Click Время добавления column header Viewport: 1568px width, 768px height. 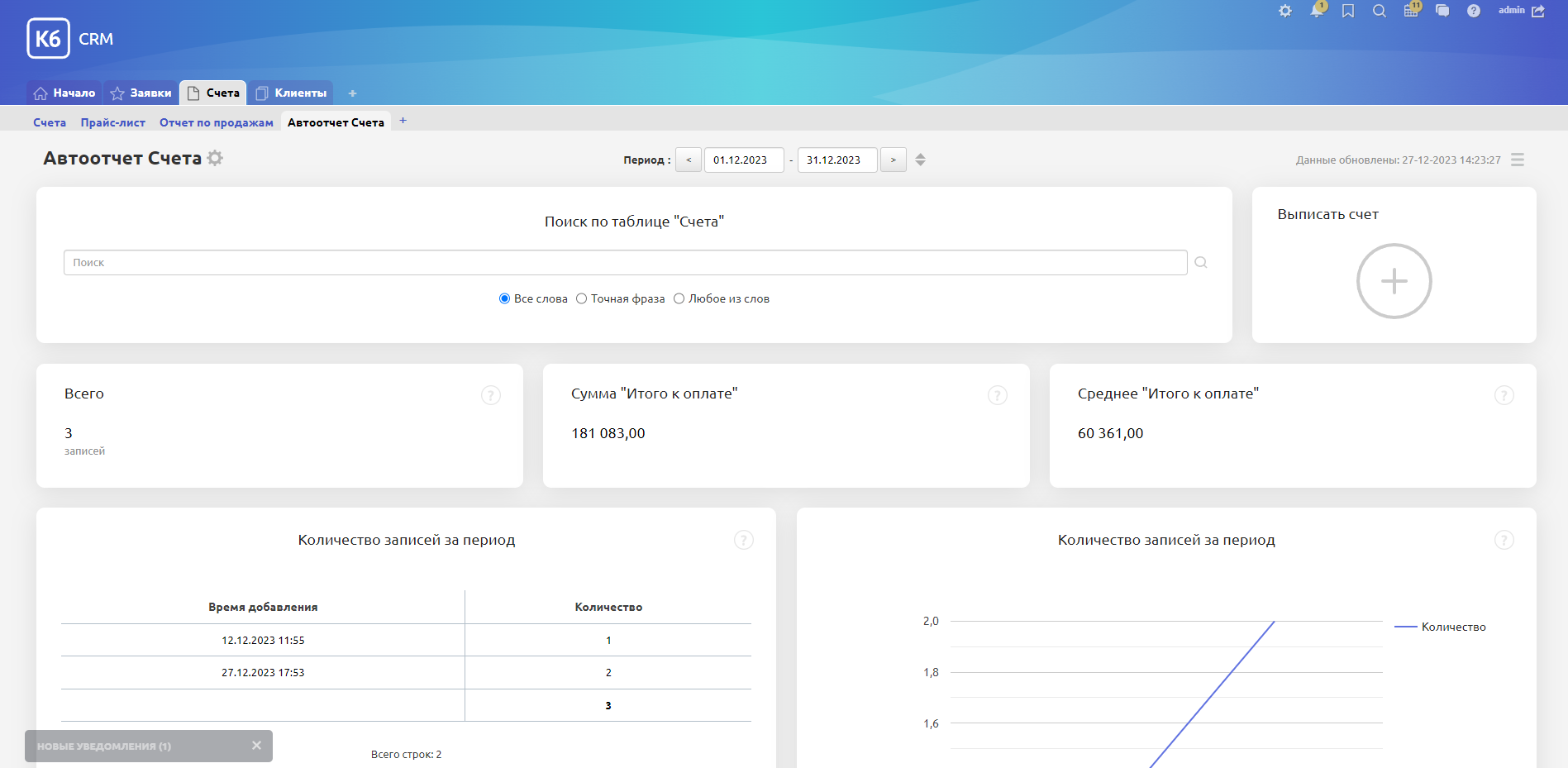[x=263, y=607]
